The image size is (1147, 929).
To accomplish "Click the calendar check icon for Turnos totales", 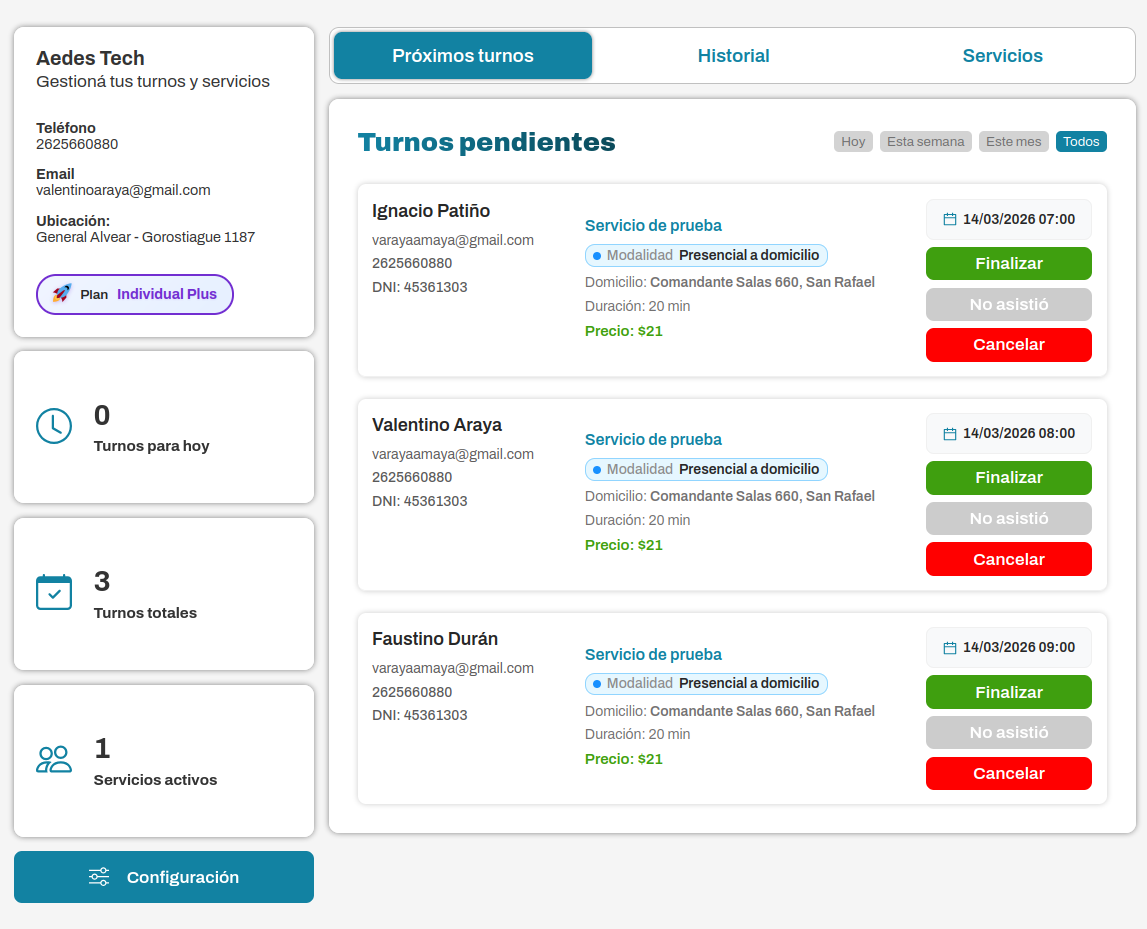I will point(53,591).
